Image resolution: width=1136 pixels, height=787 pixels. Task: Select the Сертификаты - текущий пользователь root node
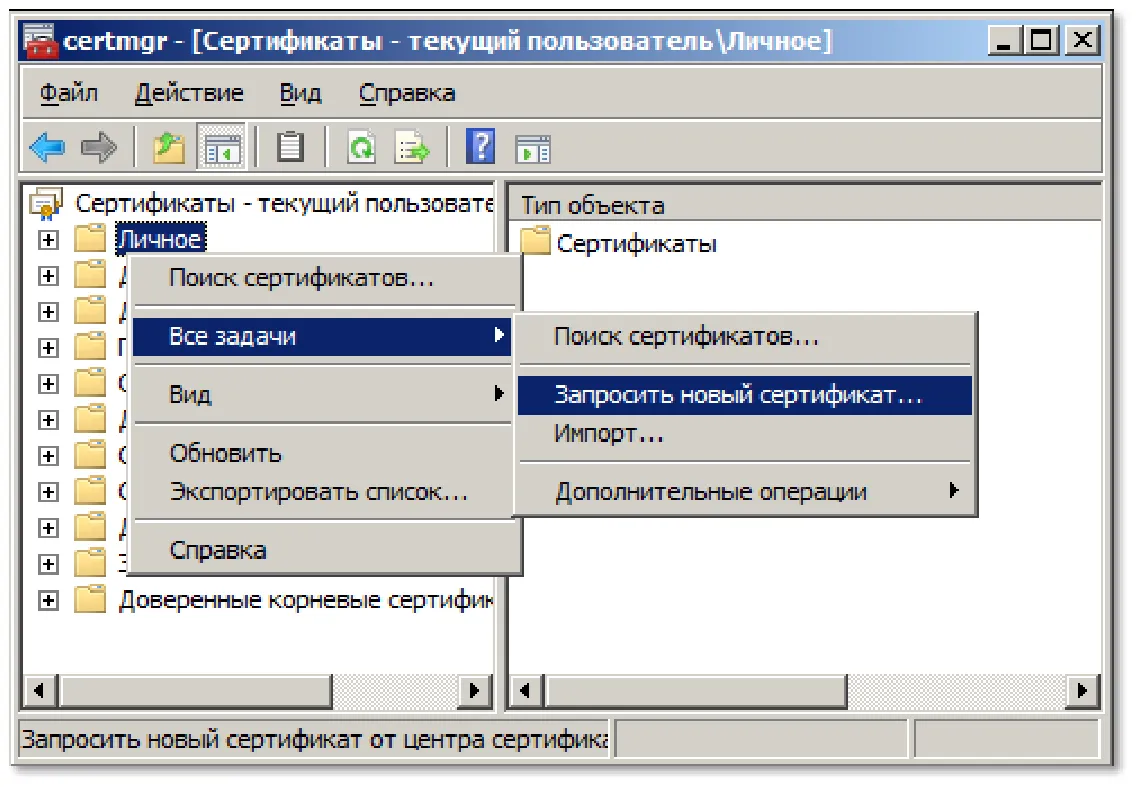284,204
